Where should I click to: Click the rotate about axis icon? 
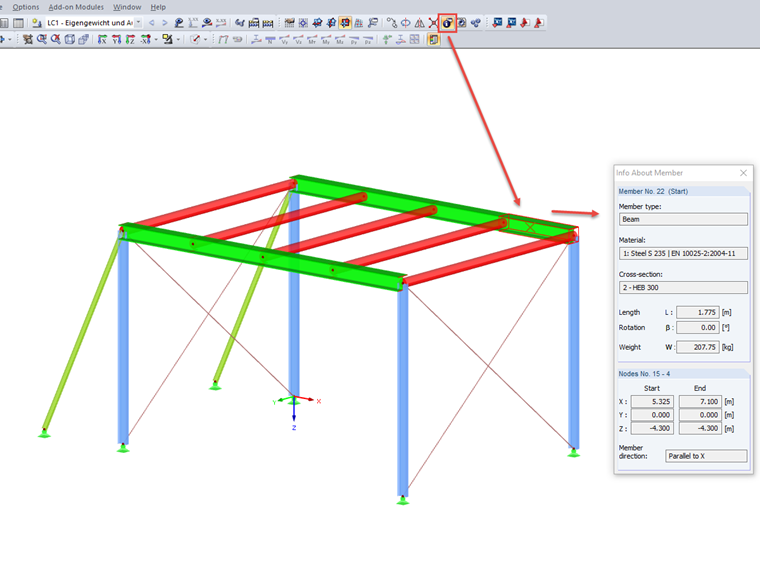point(406,23)
